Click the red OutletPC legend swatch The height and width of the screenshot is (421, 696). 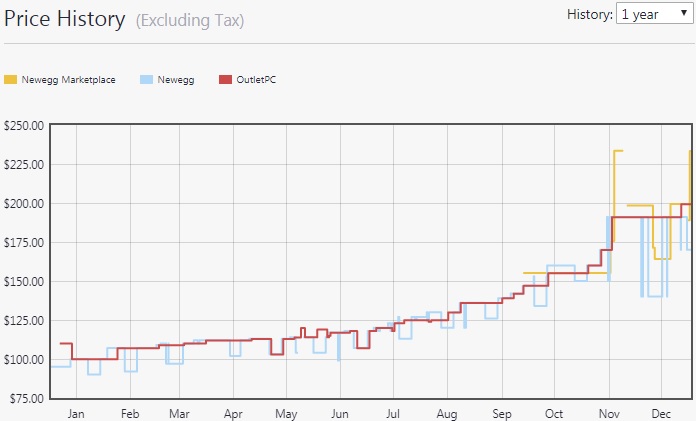click(x=225, y=80)
